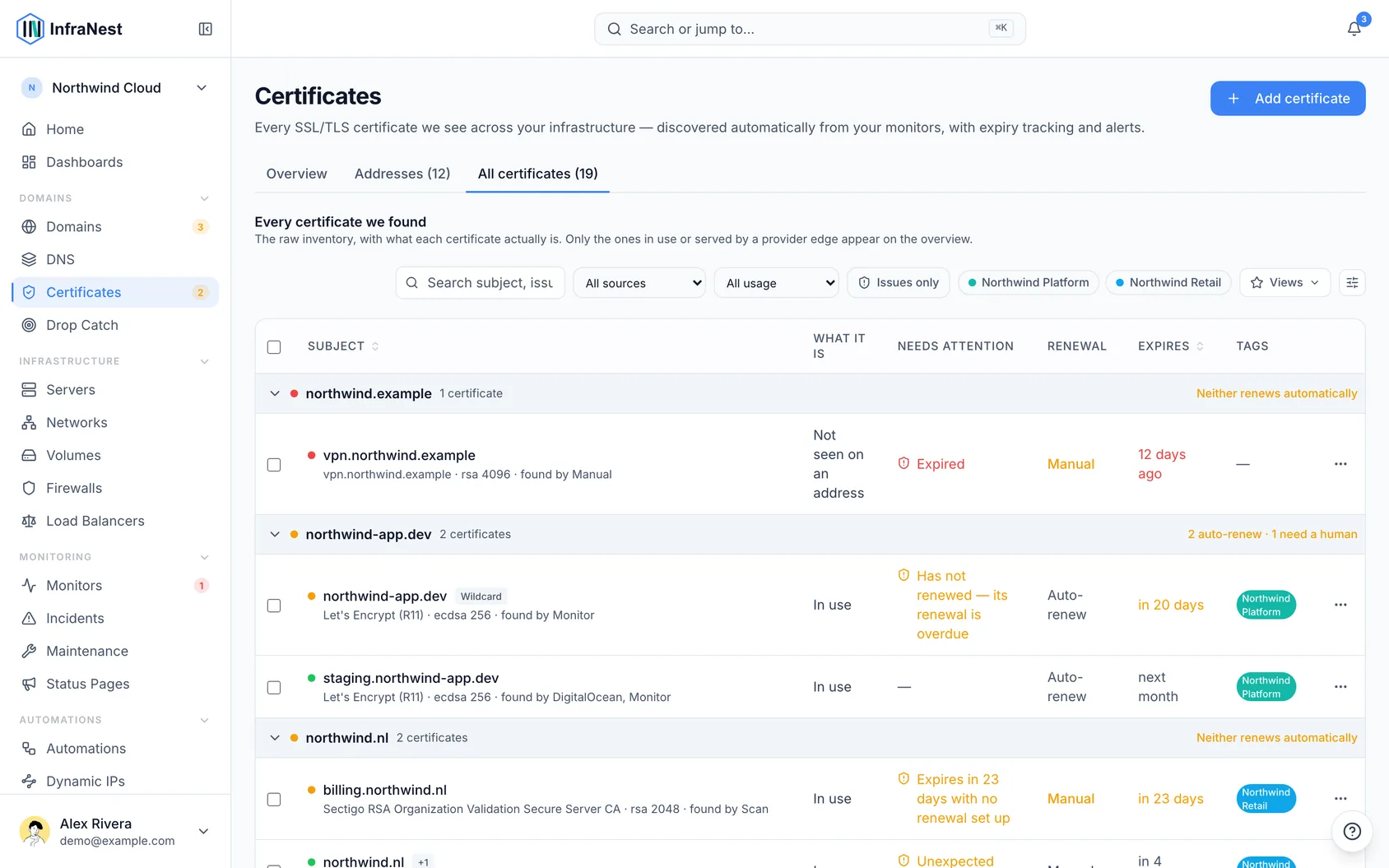Collapse the northwind-app.dev group
Screen dimensions: 1389x868
275,535
